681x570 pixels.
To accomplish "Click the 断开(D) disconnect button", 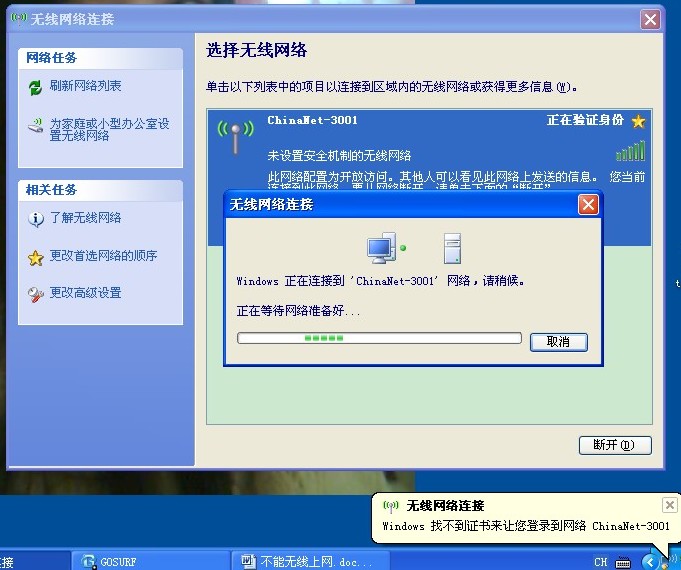I will 615,445.
